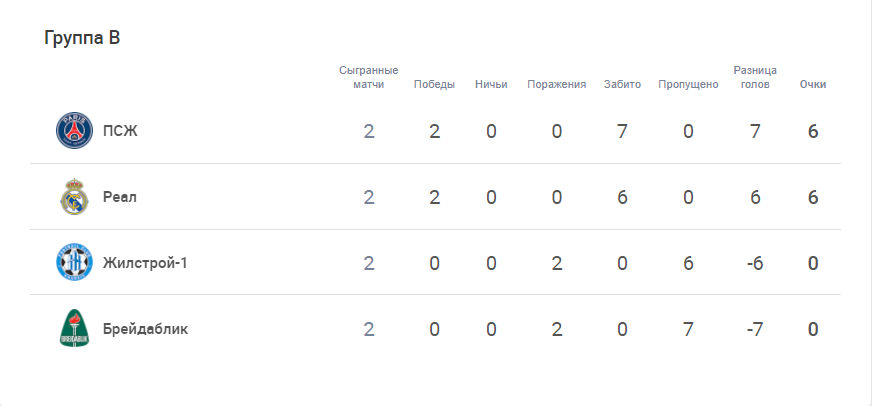Viewport: 872px width, 406px height.
Task: Click the Пропущено column header
Action: point(688,85)
